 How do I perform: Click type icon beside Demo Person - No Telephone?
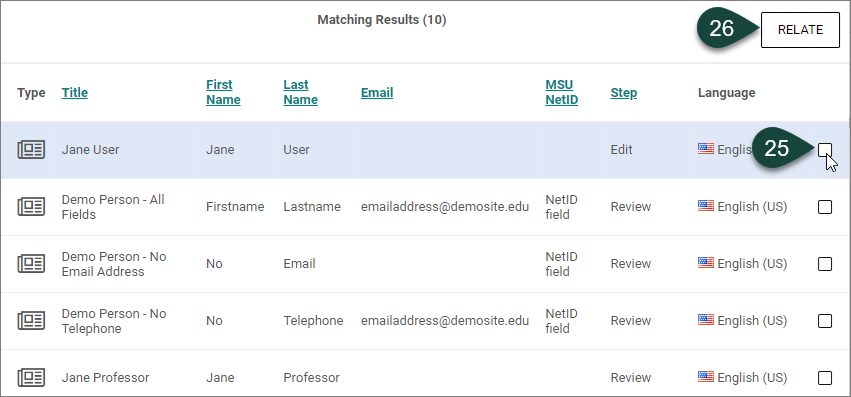pyautogui.click(x=31, y=320)
